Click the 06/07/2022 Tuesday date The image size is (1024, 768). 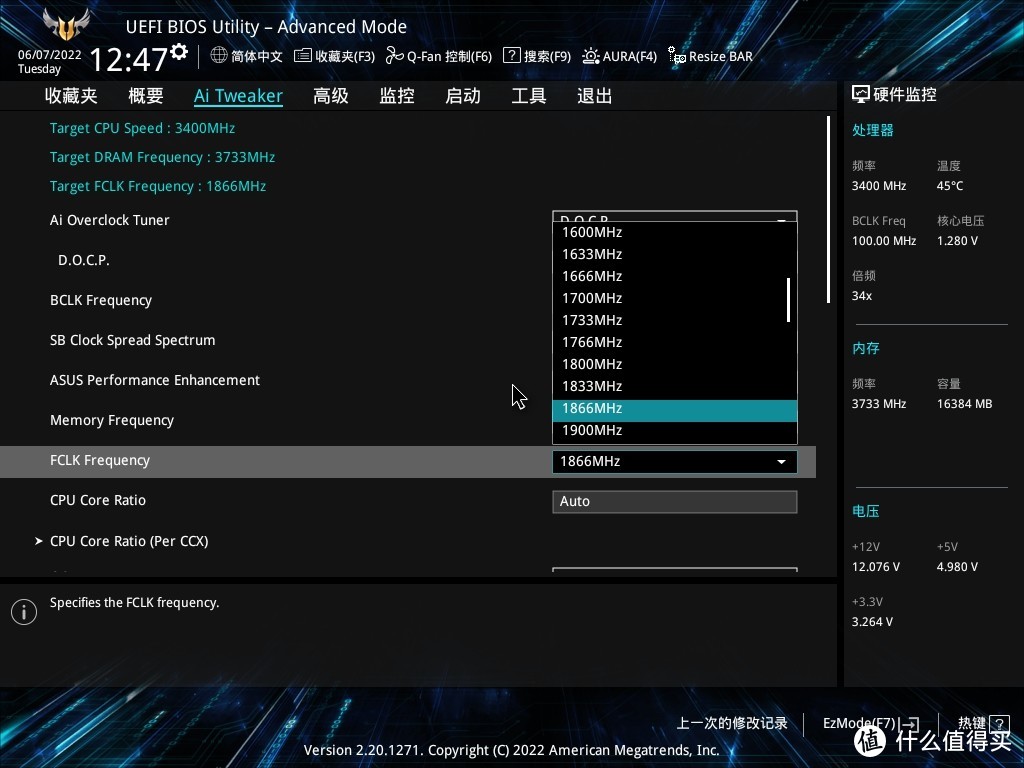click(50, 61)
